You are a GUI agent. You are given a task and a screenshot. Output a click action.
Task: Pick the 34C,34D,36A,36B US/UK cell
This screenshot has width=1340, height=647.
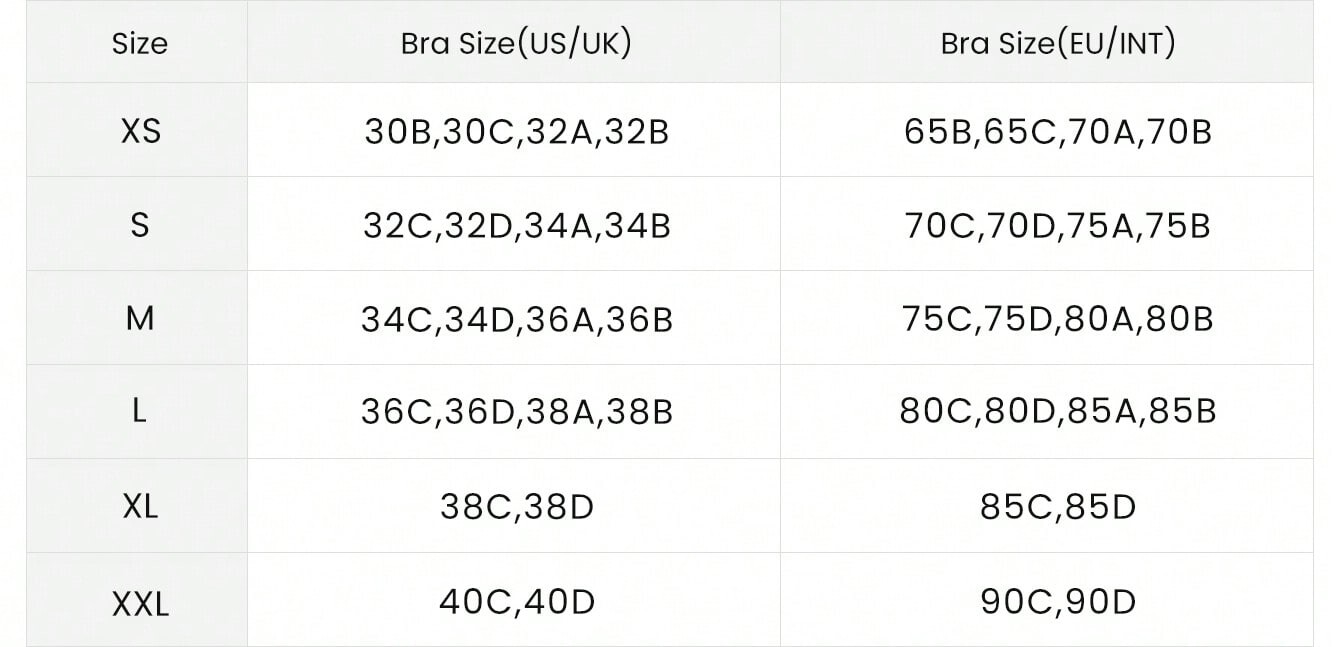point(516,318)
